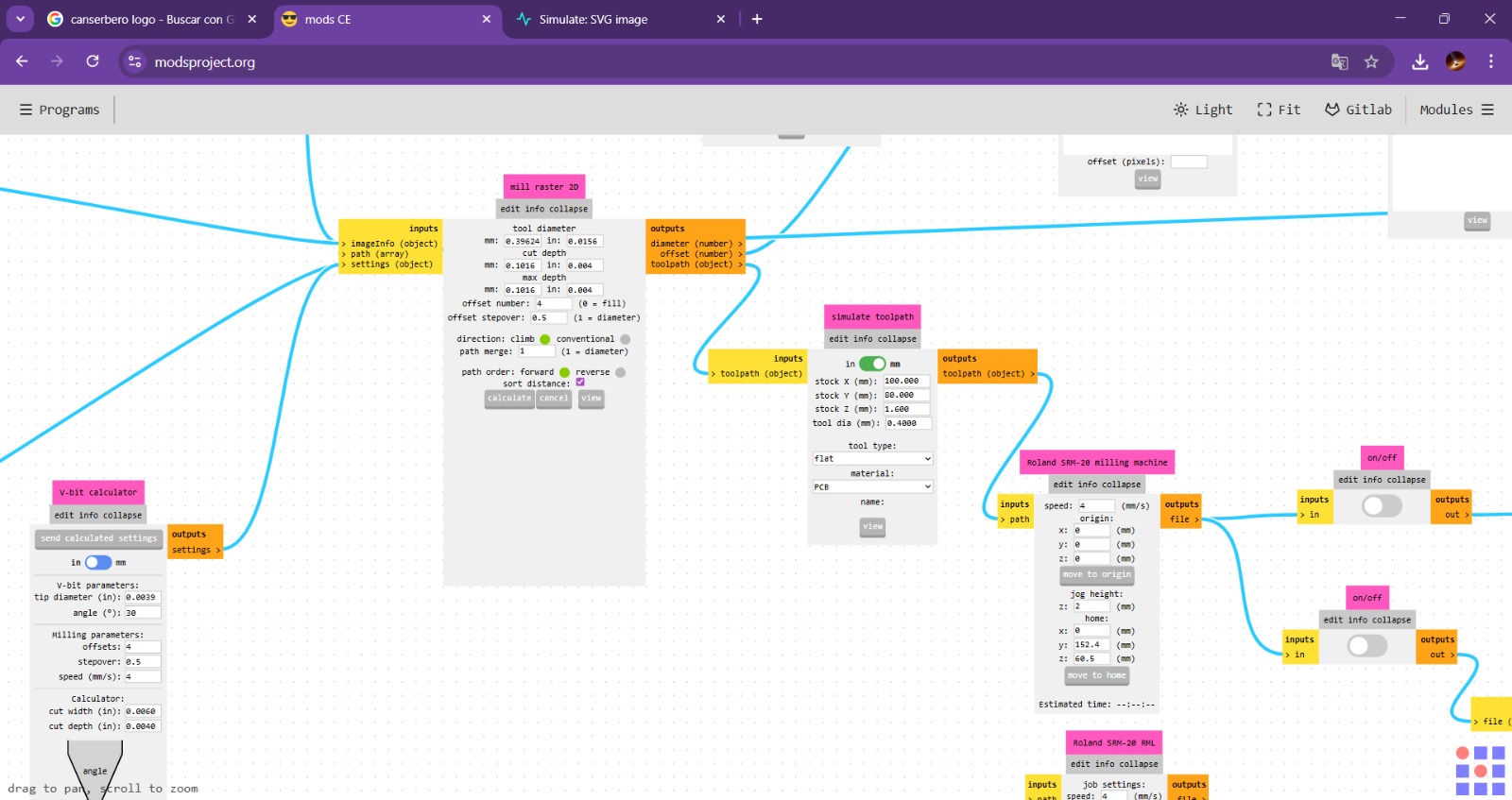The height and width of the screenshot is (800, 1512).
Task: Click the Roland speed input field
Action: (x=1096, y=506)
